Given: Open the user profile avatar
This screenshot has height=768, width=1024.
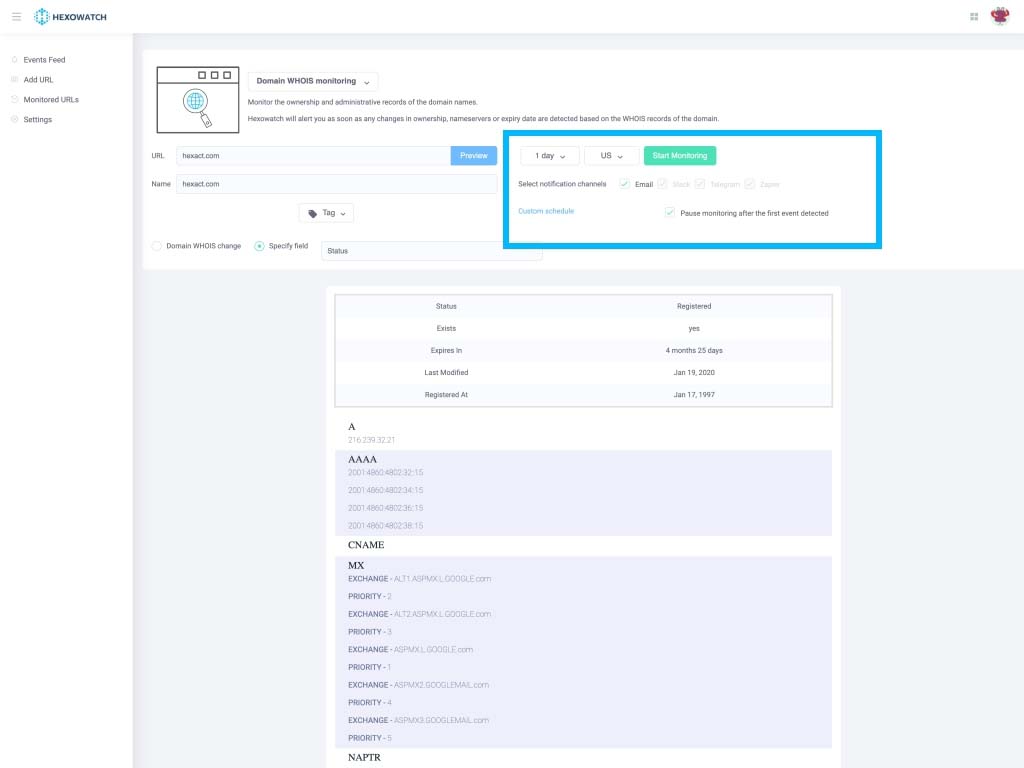Looking at the screenshot, I should [1000, 16].
